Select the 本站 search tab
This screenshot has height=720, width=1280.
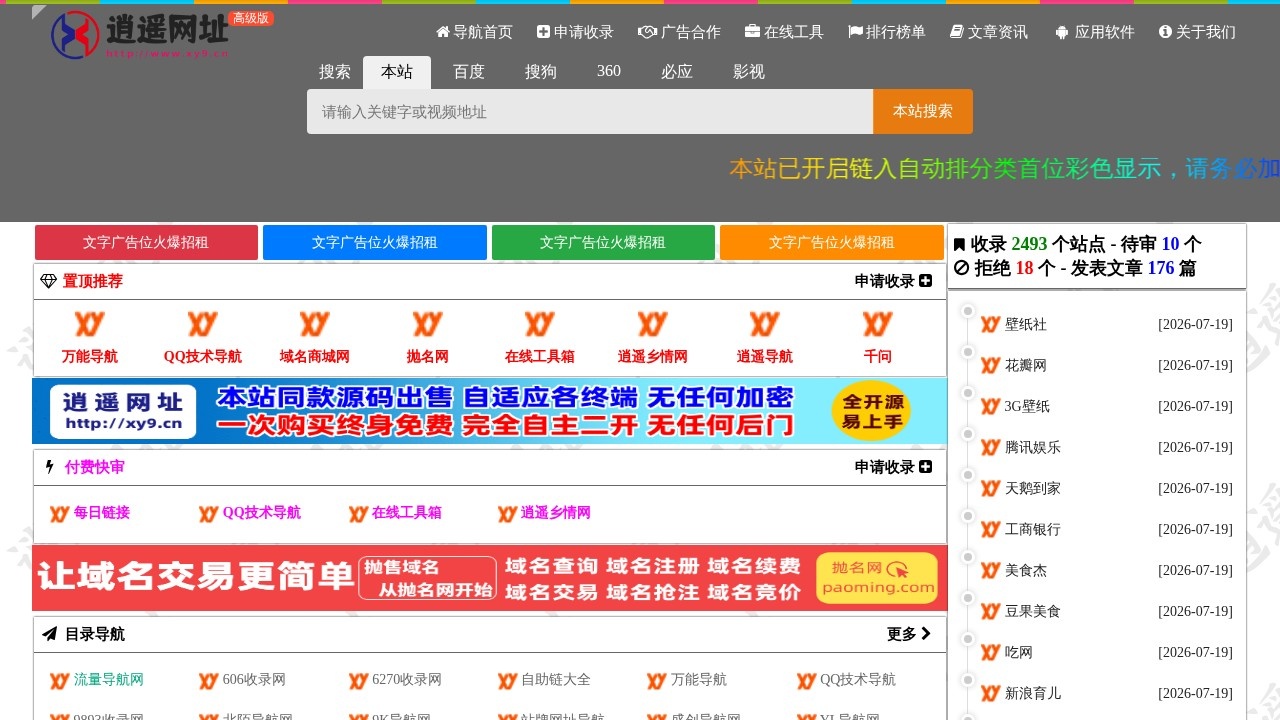point(397,72)
